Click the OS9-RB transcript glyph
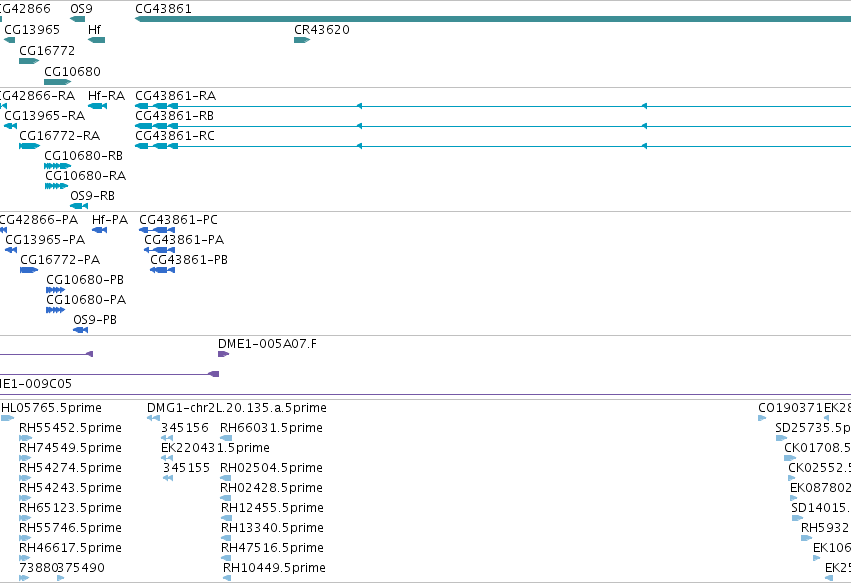Image resolution: width=851 pixels, height=583 pixels. (79, 206)
